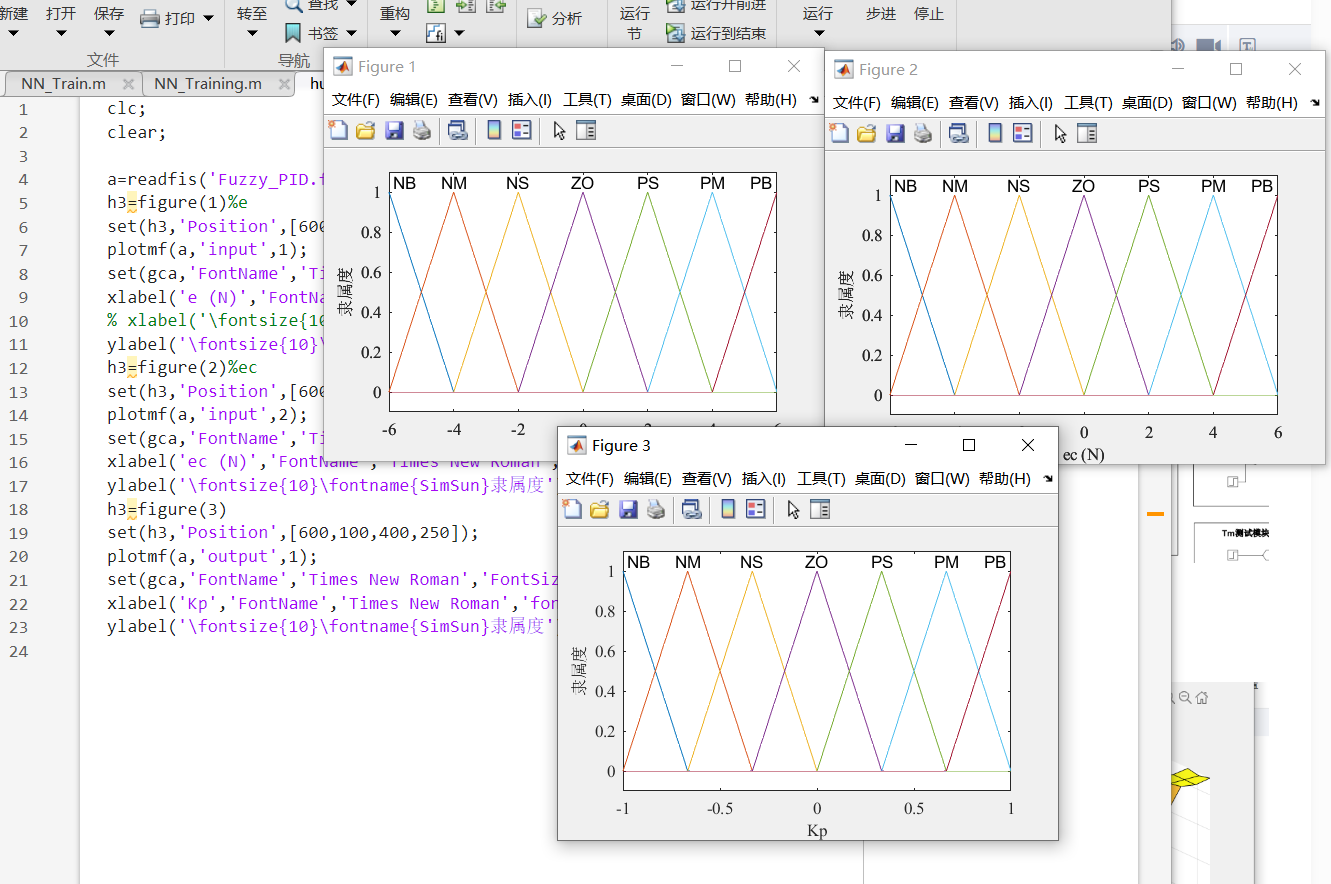The width and height of the screenshot is (1331, 884).
Task: Open the 保存 (Save) dropdown in ribbon
Action: click(x=109, y=33)
